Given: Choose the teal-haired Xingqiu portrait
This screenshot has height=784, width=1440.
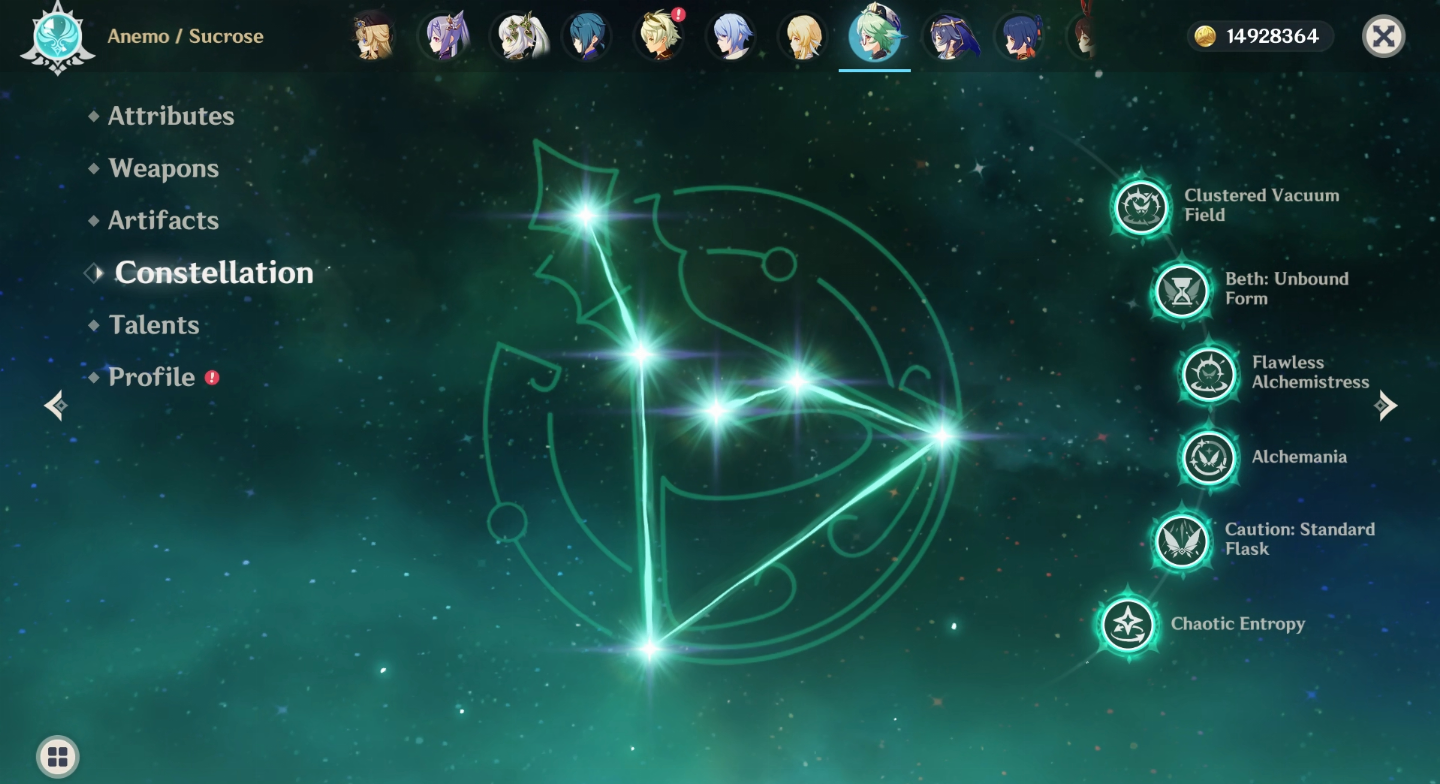Looking at the screenshot, I should coord(586,37).
